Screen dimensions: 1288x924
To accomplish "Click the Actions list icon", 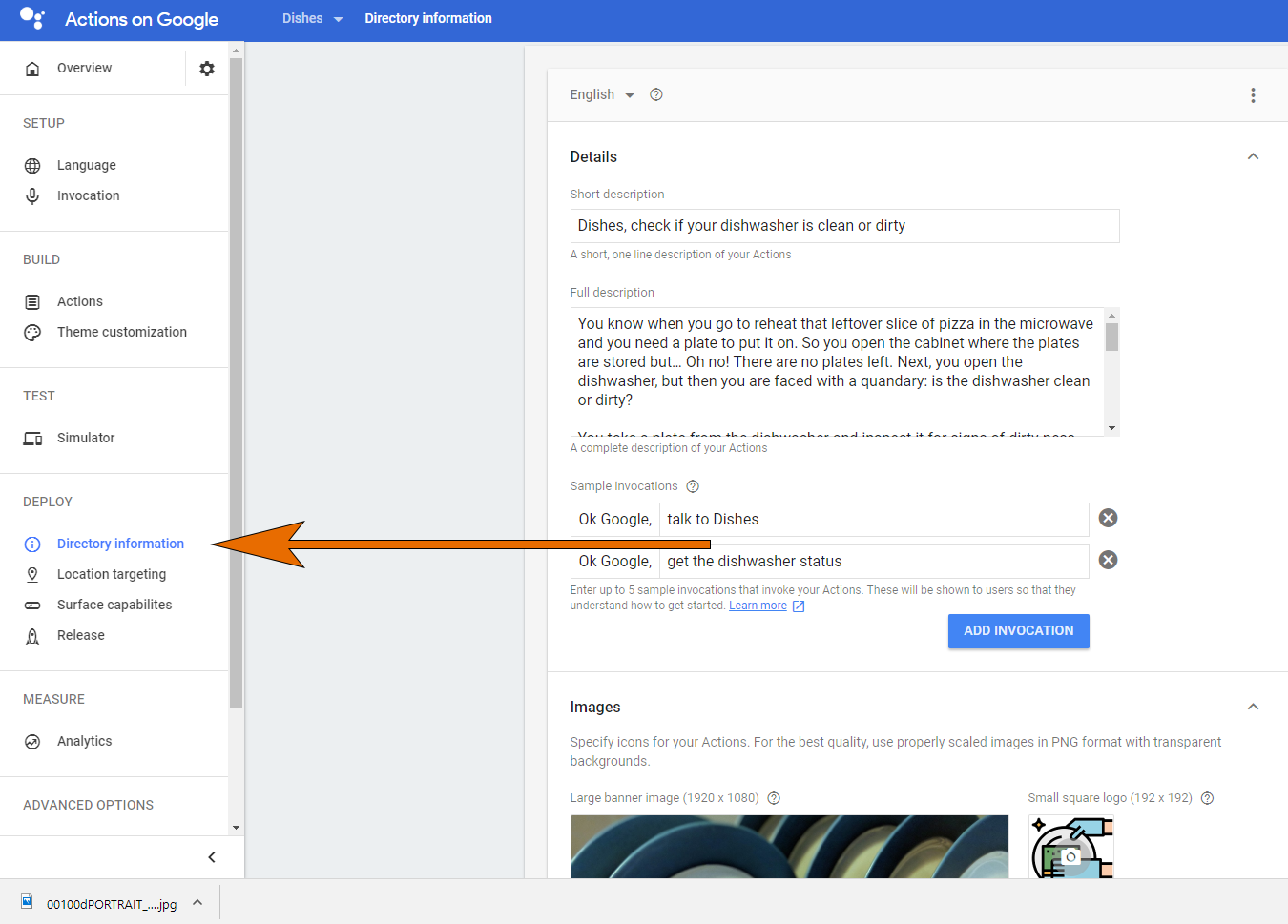I will 32,302.
